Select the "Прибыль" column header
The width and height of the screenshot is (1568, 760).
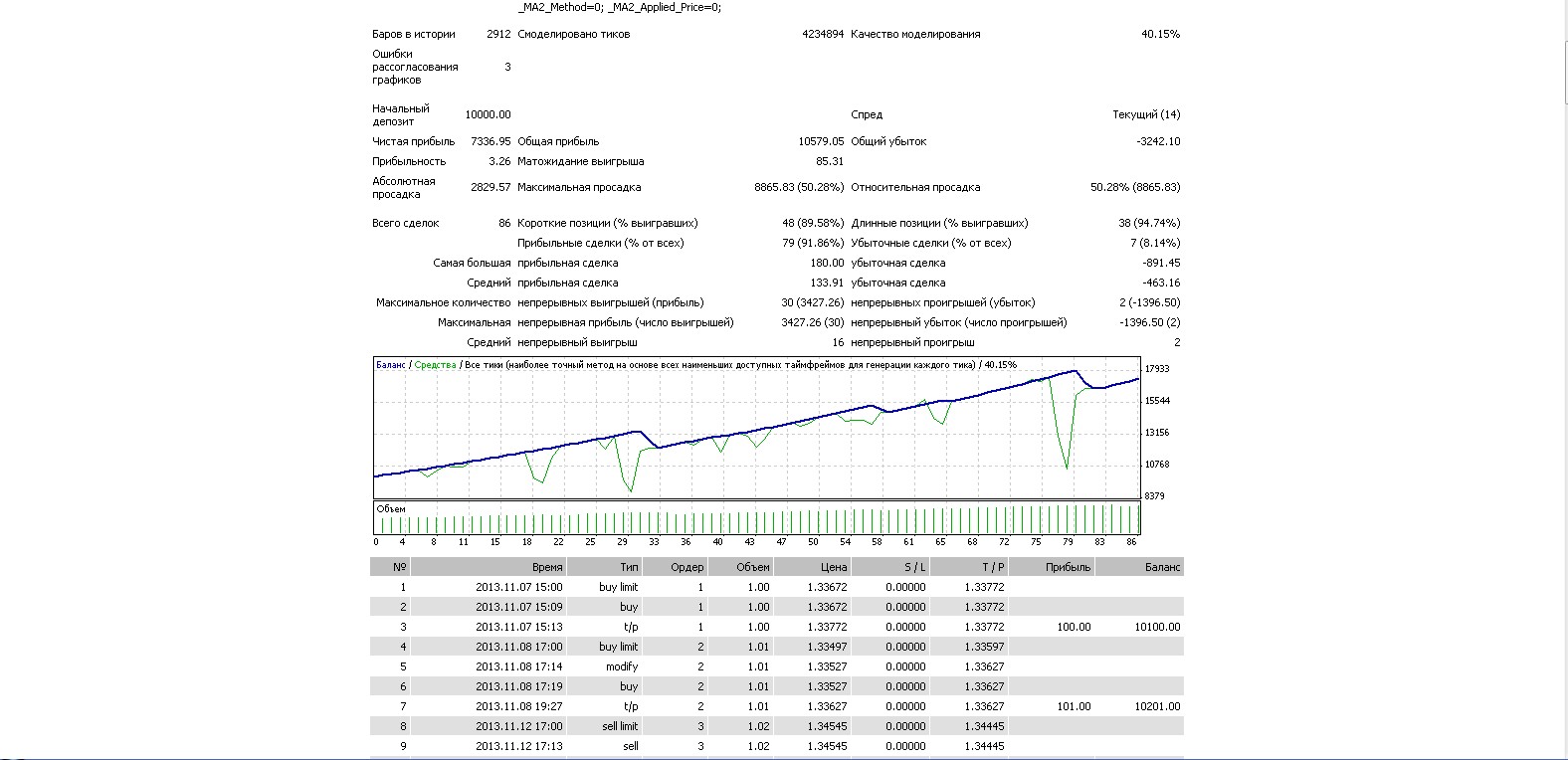[x=1068, y=567]
